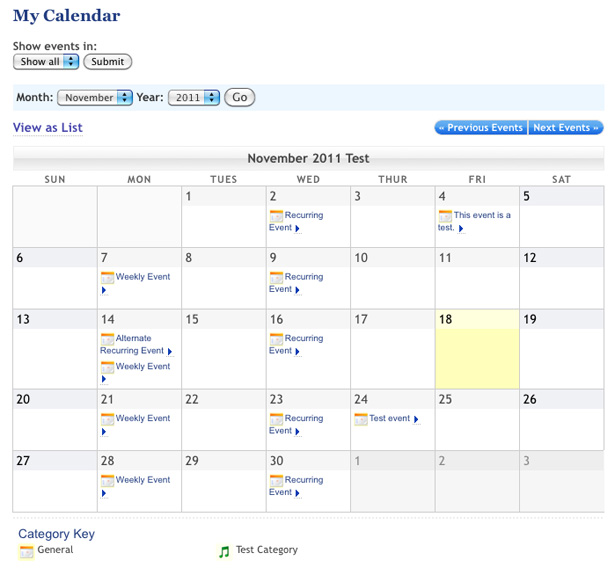Open the Nov 28 Weekly Event link
615x575 pixels.
point(143,480)
